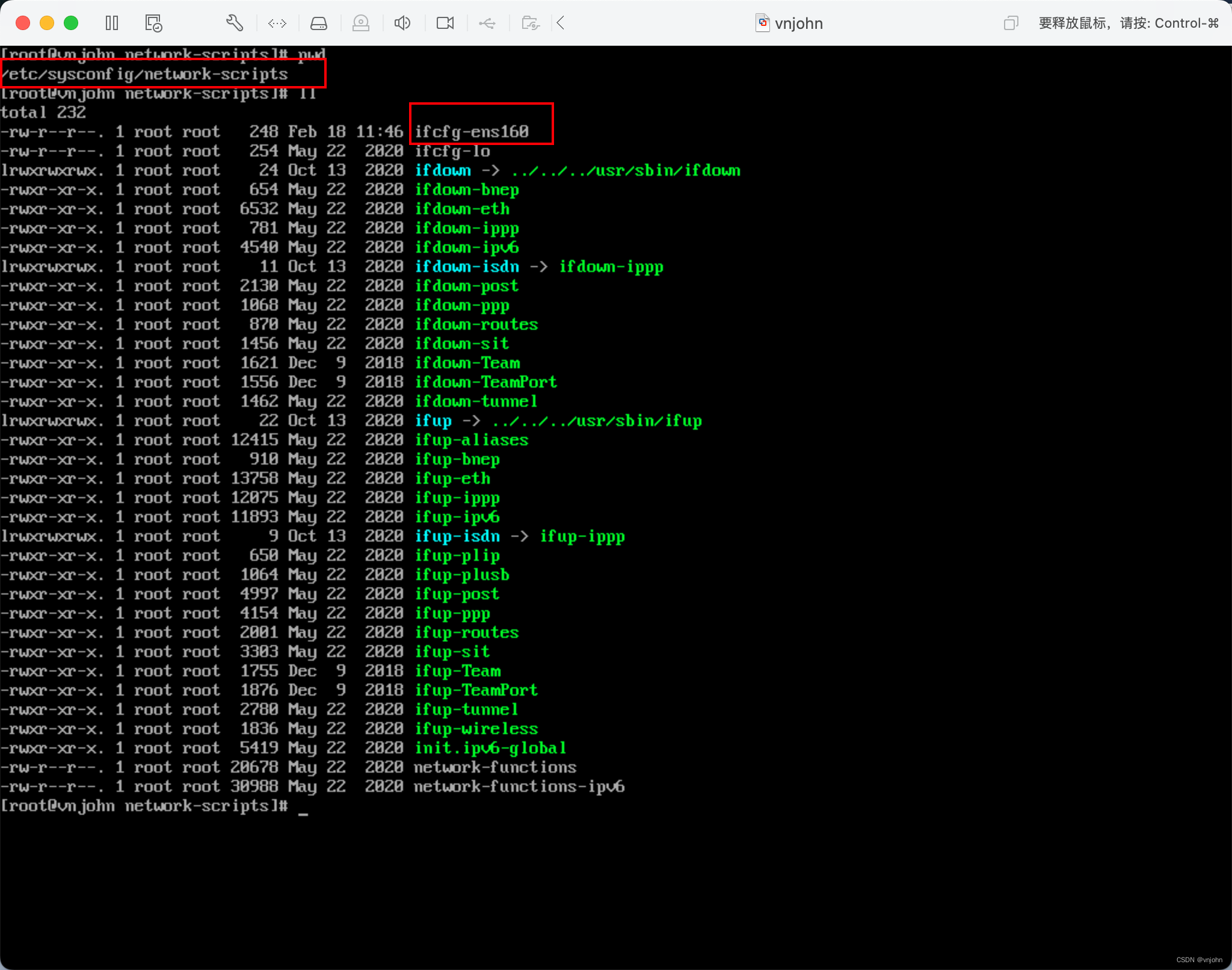
Task: Click the ifup-aliases entry
Action: click(472, 440)
